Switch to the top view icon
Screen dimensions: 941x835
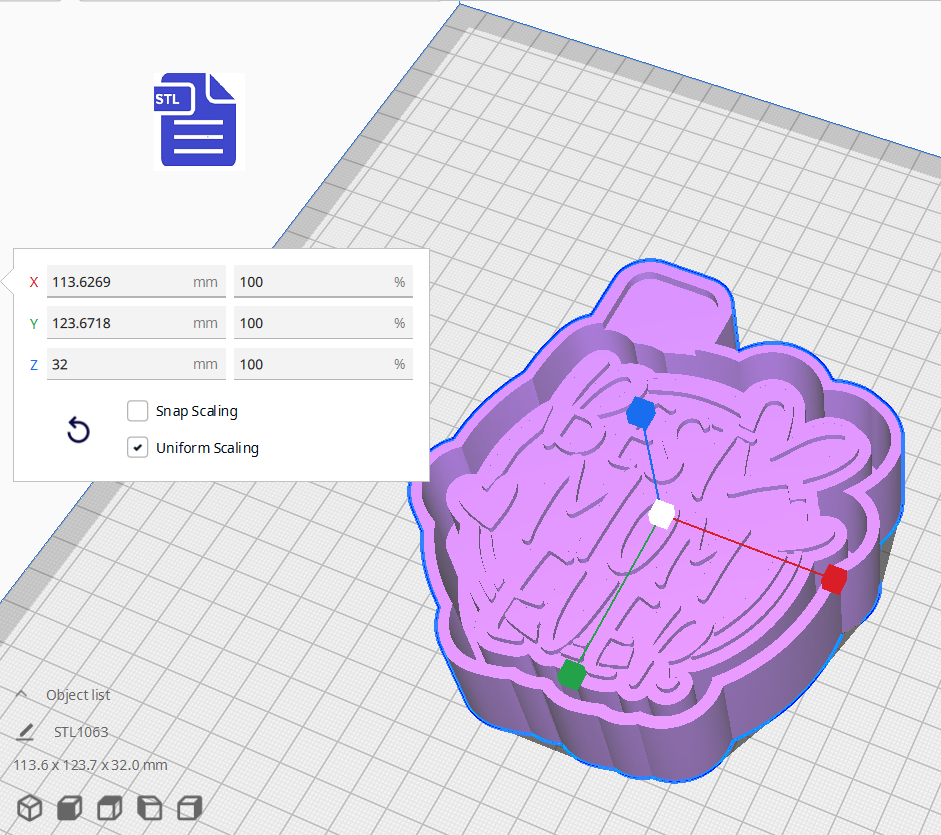coord(109,807)
